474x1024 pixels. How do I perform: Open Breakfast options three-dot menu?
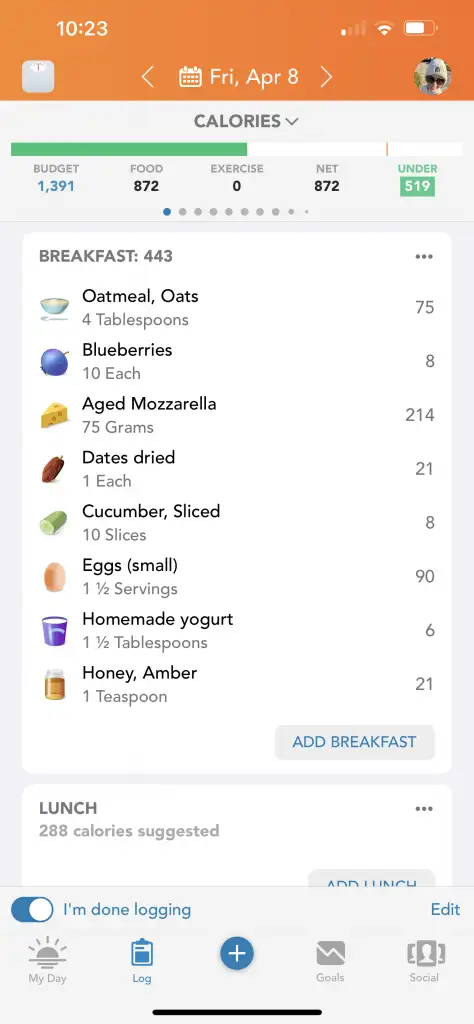424,256
